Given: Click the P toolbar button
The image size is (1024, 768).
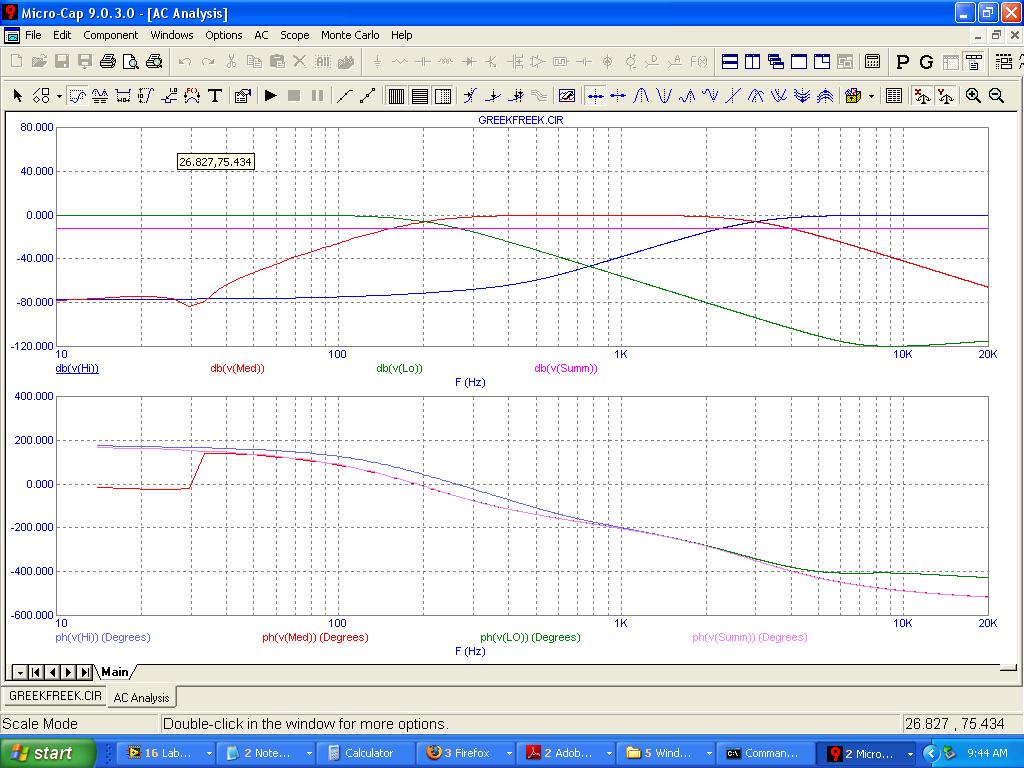Looking at the screenshot, I should pyautogui.click(x=903, y=62).
